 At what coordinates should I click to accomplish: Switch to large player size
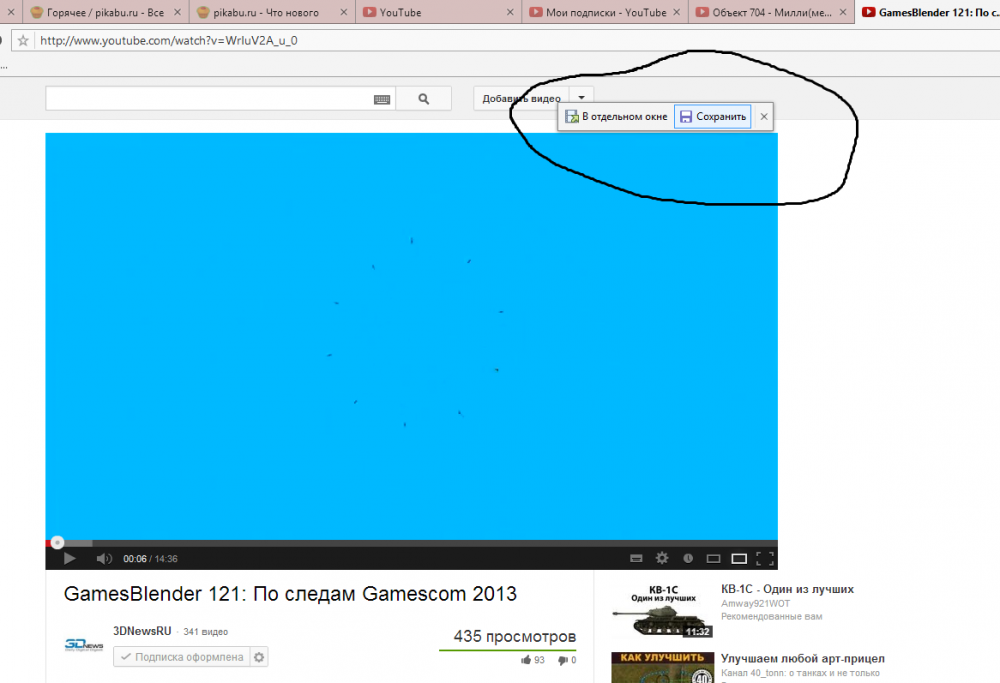(x=739, y=558)
